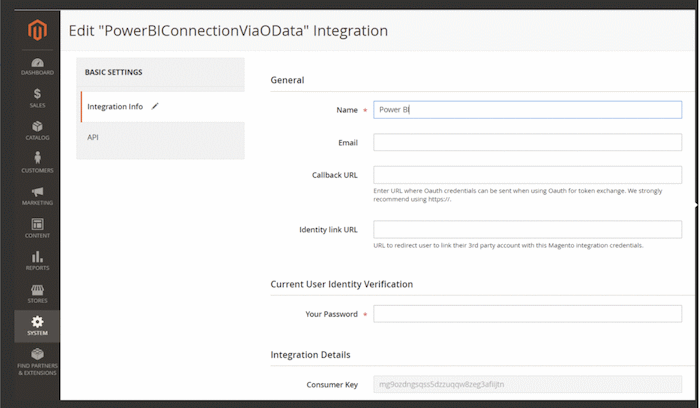Click the pencil icon beside Integration Info

pyautogui.click(x=155, y=106)
